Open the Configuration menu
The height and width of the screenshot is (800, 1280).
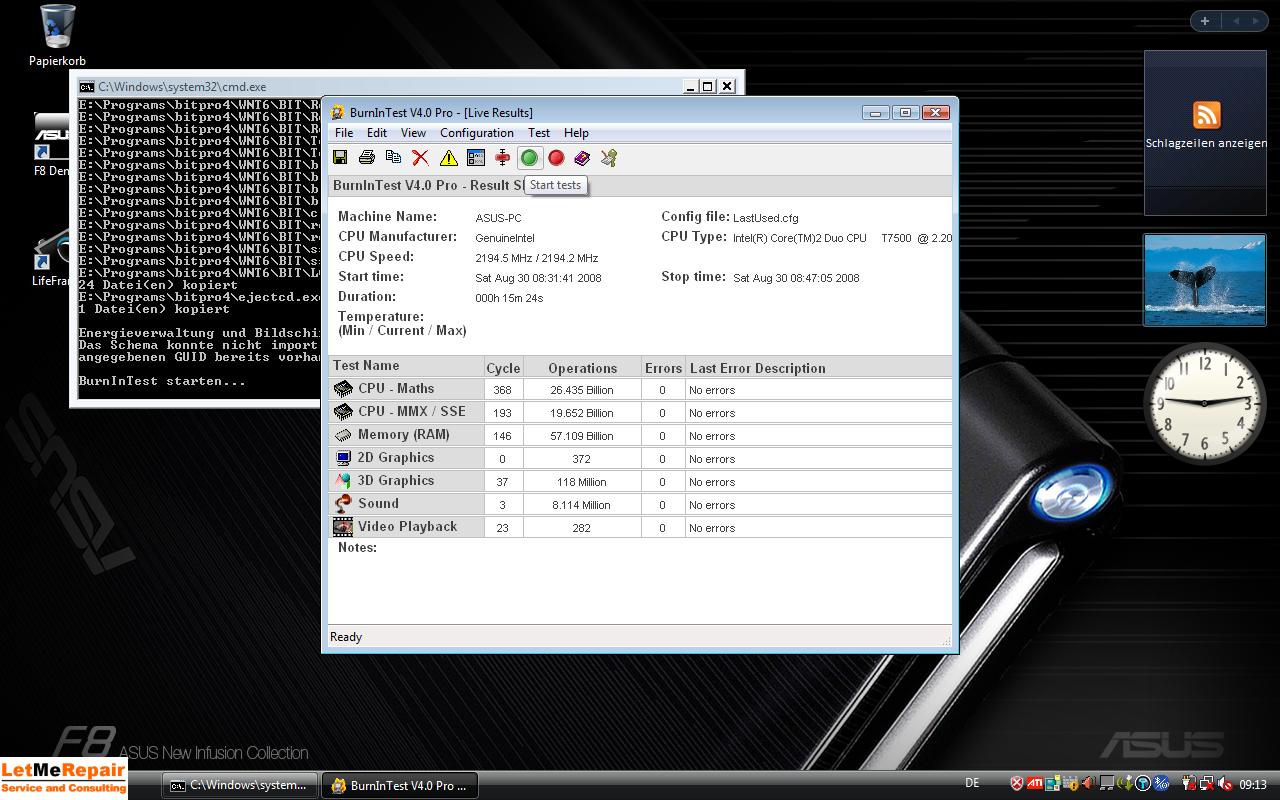pyautogui.click(x=477, y=133)
